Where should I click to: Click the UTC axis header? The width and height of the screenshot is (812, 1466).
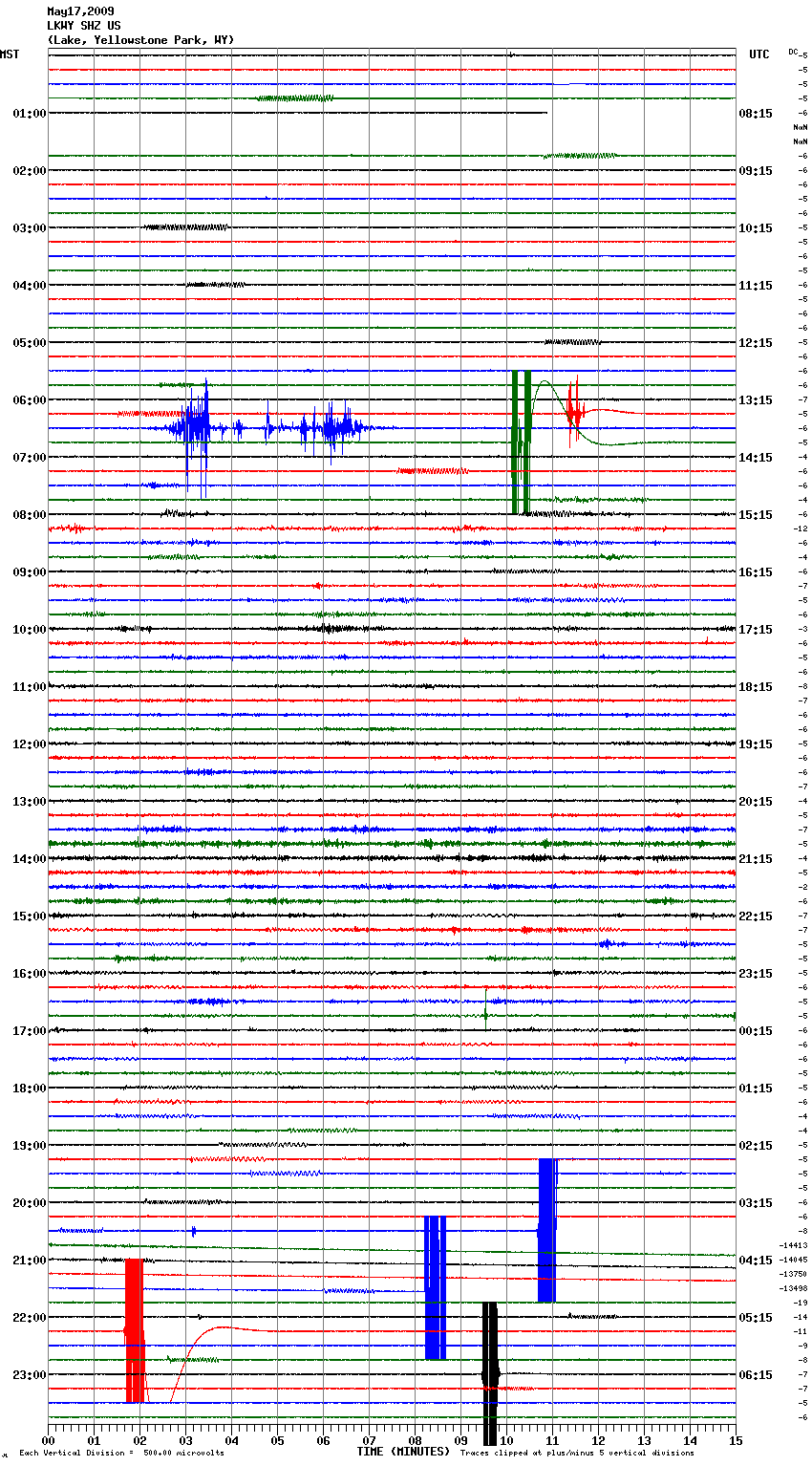(x=759, y=54)
